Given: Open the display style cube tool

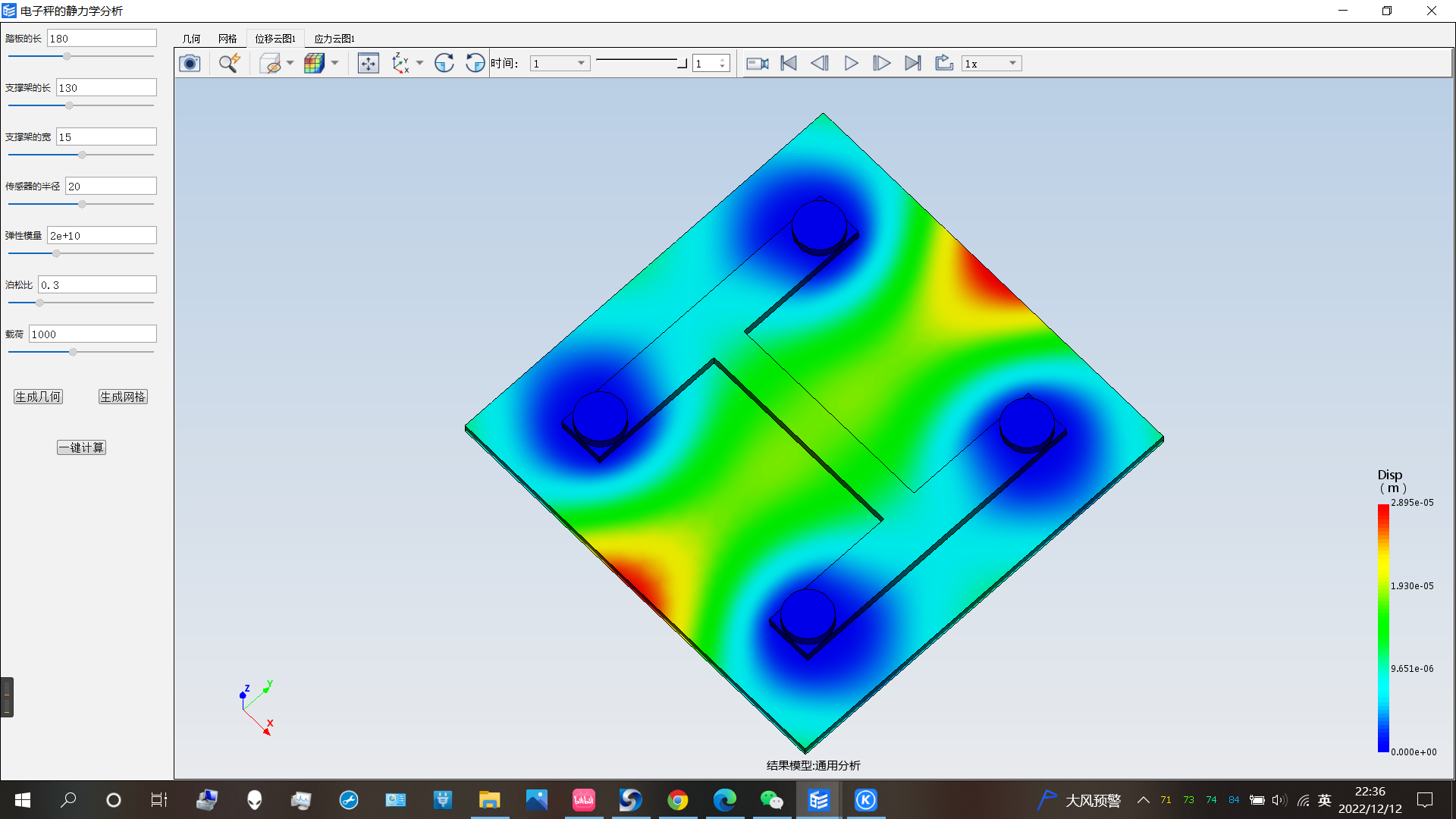Looking at the screenshot, I should pyautogui.click(x=270, y=63).
